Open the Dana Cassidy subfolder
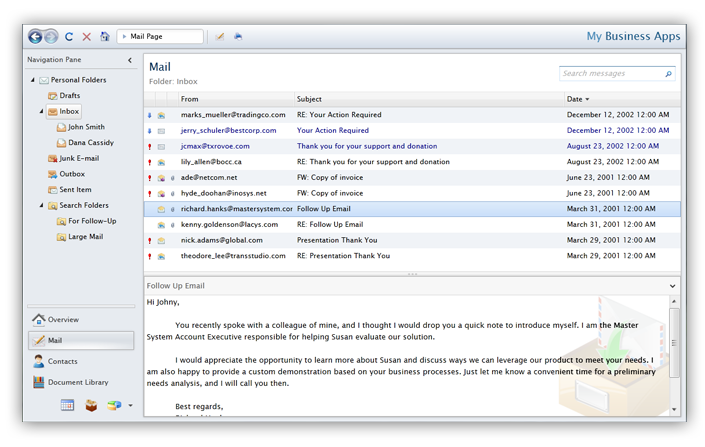The image size is (705, 447). click(x=85, y=143)
